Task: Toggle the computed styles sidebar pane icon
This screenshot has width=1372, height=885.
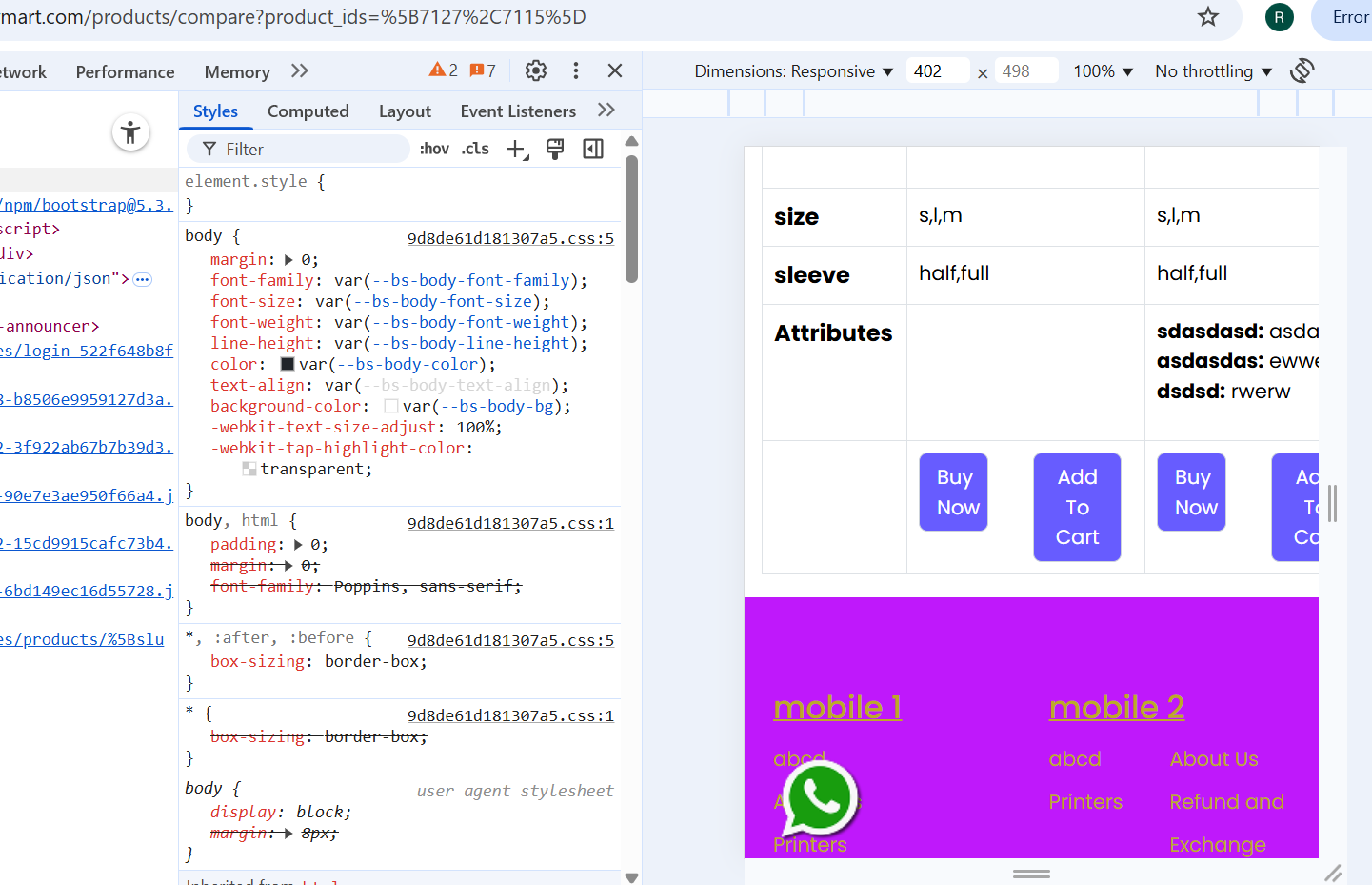Action: coord(593,149)
